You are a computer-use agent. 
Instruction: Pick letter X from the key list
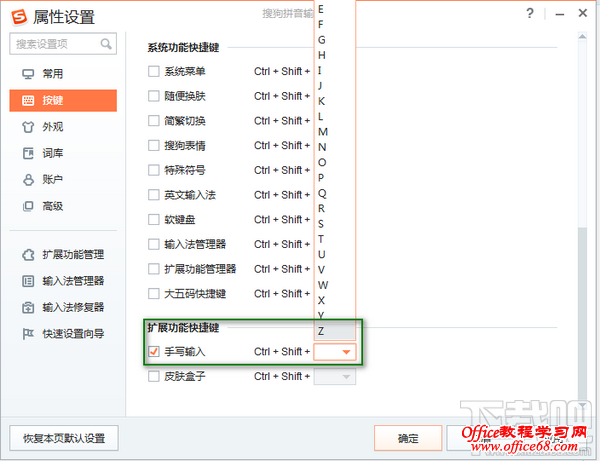coord(335,300)
